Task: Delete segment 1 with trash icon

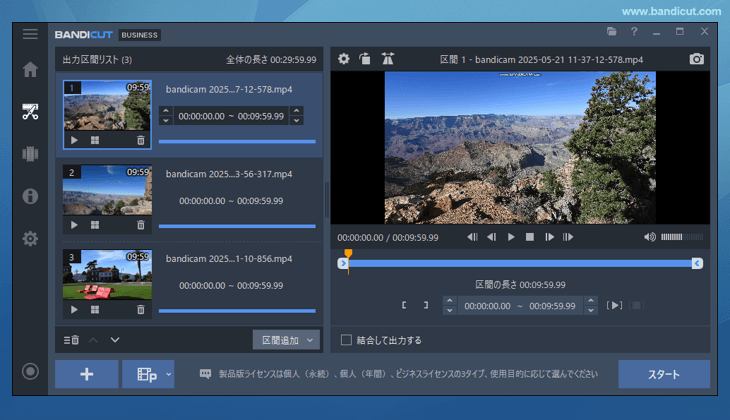Action: coord(141,140)
